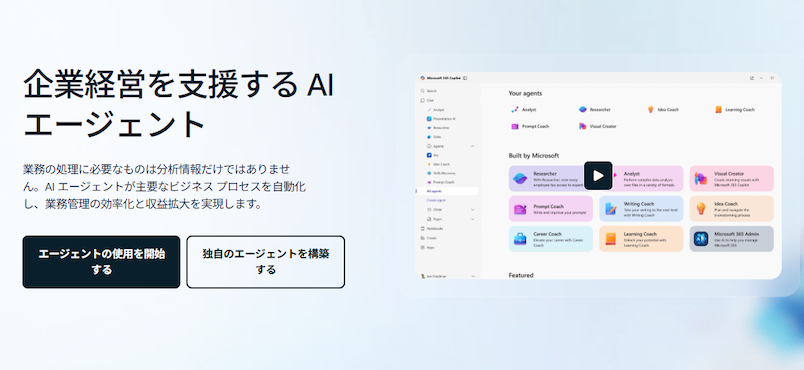Viewport: 804px width, 370px height.
Task: Open Apps in the sidebar
Action: coord(428,247)
